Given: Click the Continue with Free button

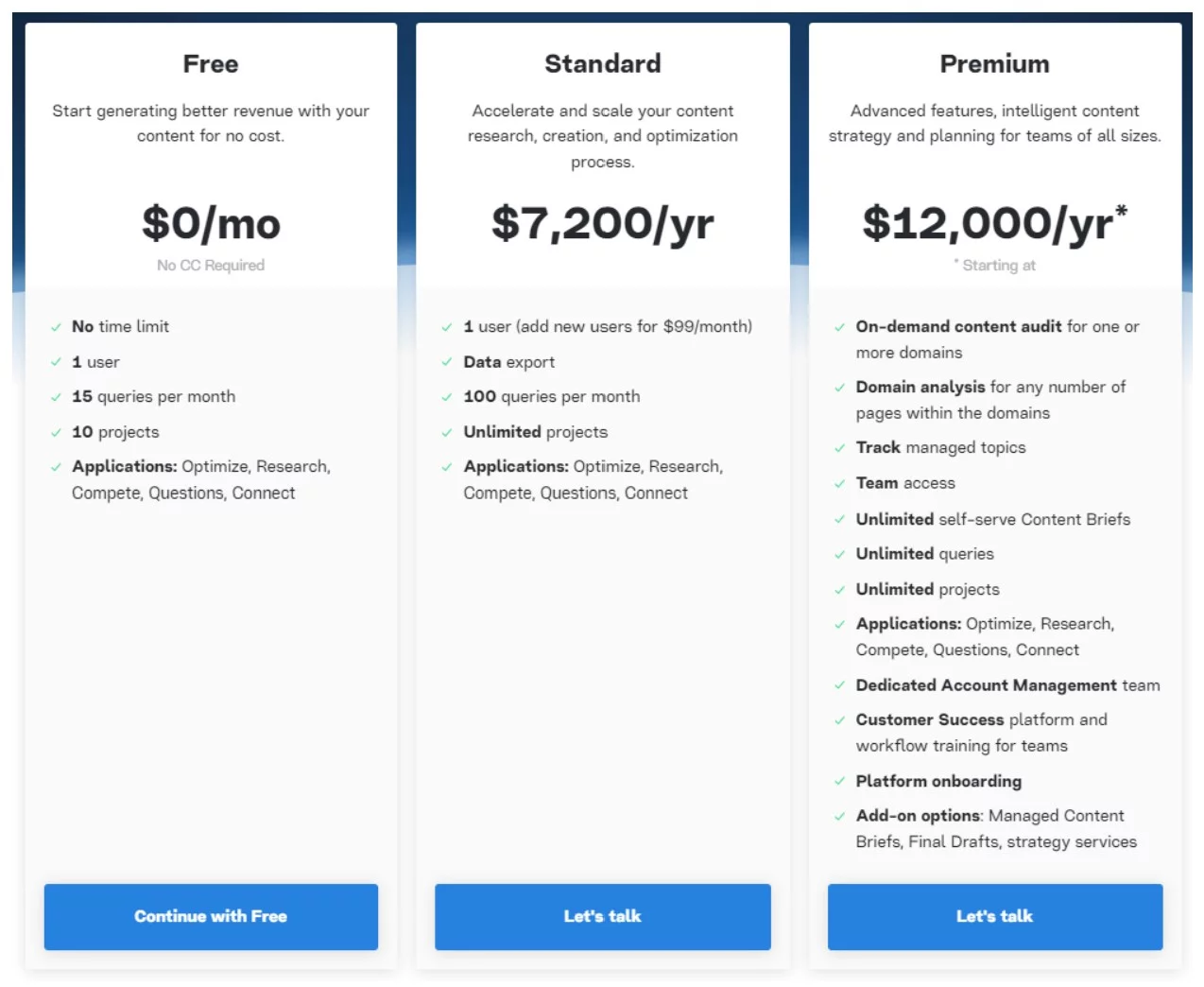Looking at the screenshot, I should tap(211, 916).
